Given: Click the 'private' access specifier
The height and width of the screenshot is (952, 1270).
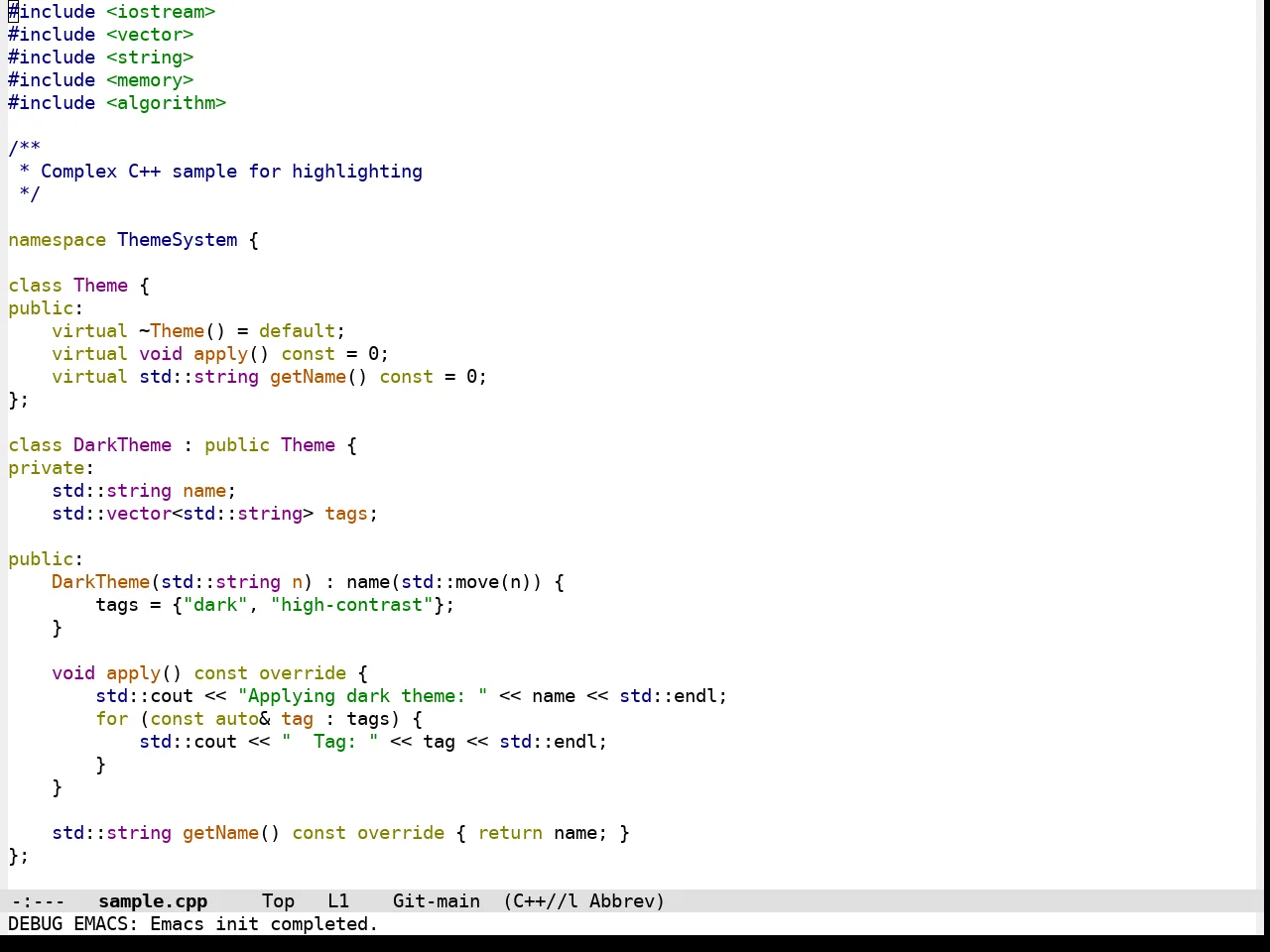Looking at the screenshot, I should pos(46,468).
